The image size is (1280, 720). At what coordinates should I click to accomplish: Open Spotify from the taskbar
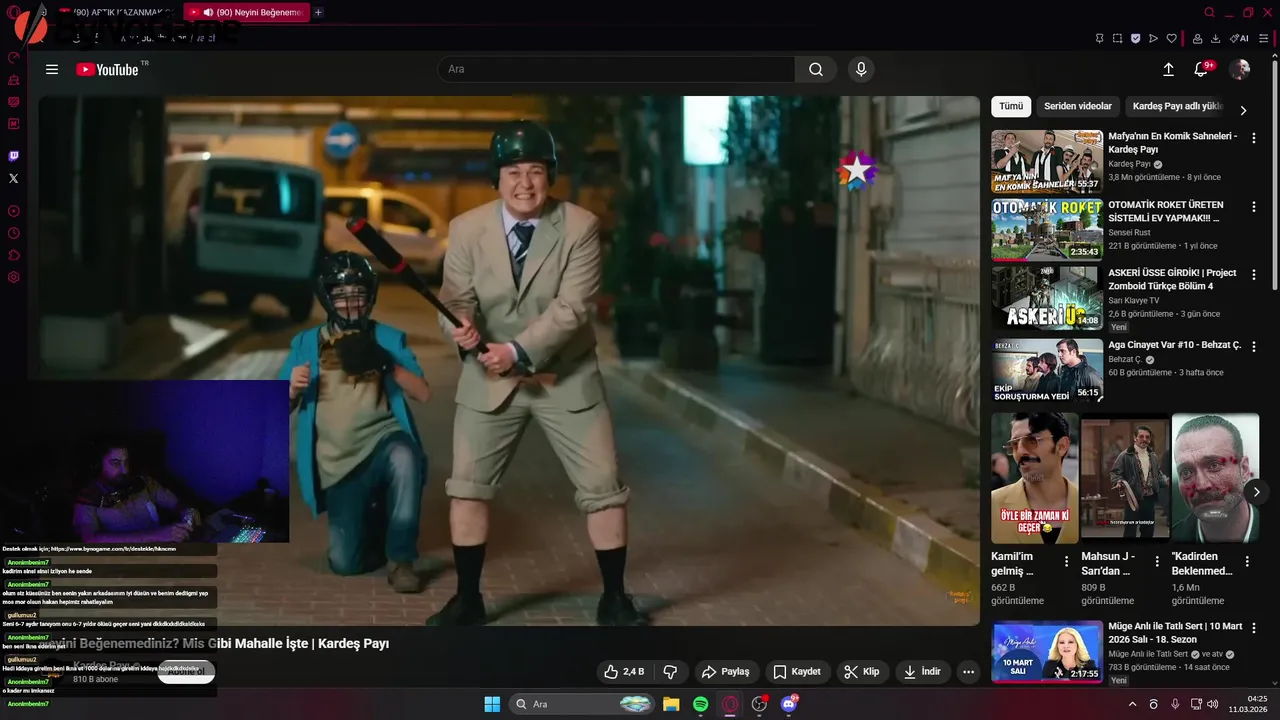tap(700, 704)
